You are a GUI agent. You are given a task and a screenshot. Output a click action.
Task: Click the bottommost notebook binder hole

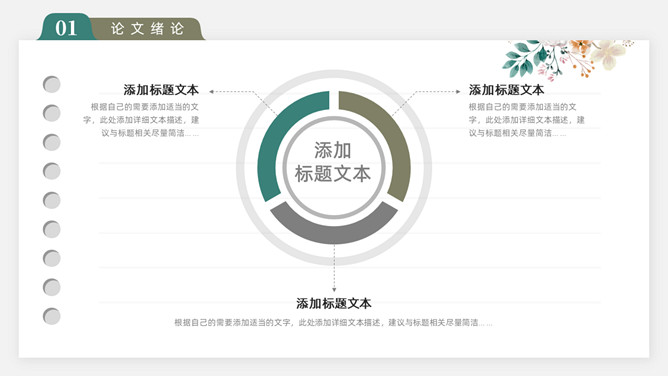click(x=52, y=316)
